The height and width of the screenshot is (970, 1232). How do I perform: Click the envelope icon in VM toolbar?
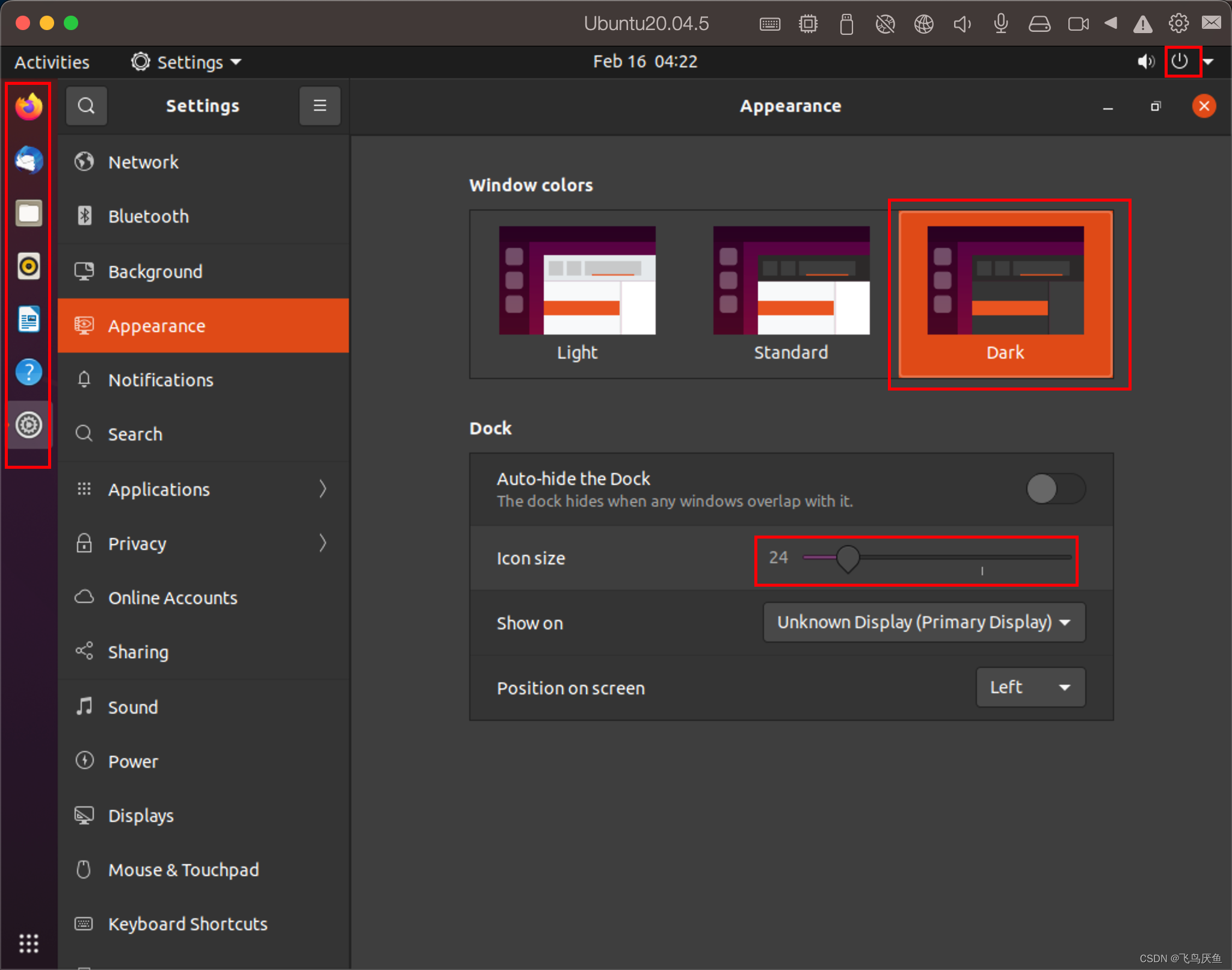[x=1211, y=23]
